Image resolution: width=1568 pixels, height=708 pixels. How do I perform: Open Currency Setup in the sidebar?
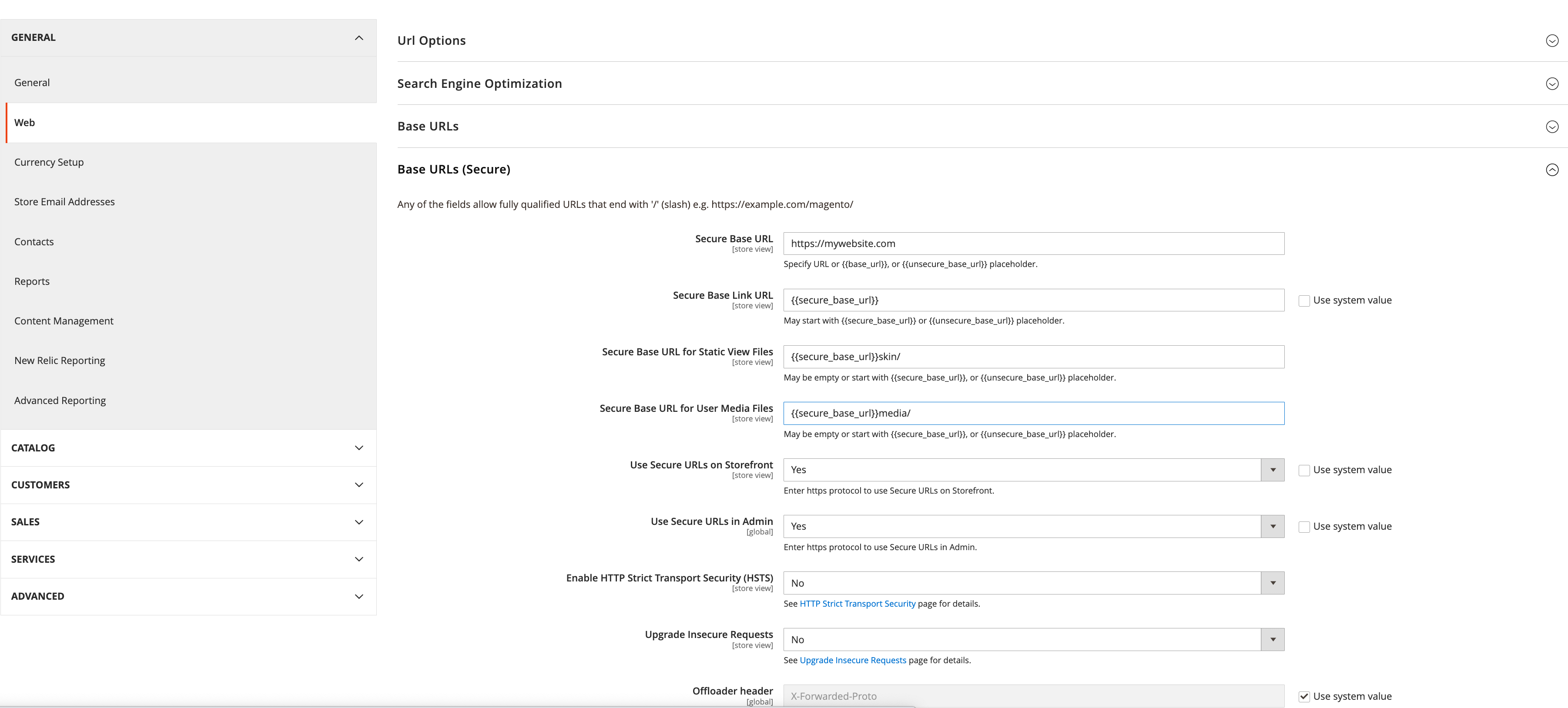[x=49, y=162]
